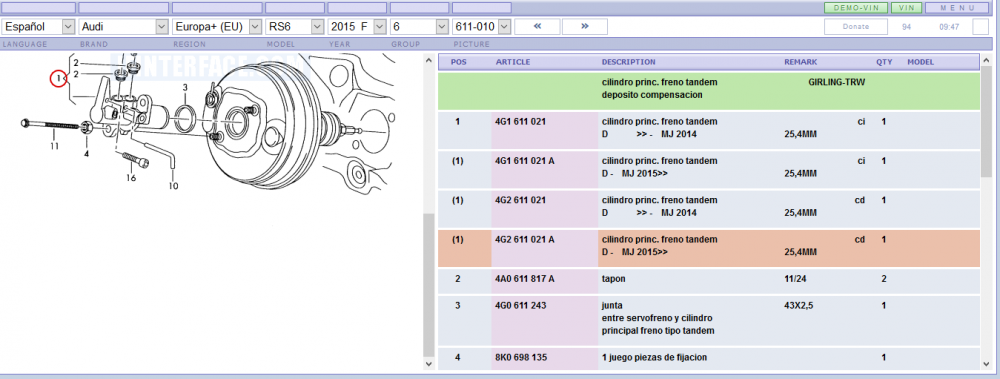Open the Brand dropdown showing Audi
Image resolution: width=1000 pixels, height=379 pixels.
[x=124, y=27]
